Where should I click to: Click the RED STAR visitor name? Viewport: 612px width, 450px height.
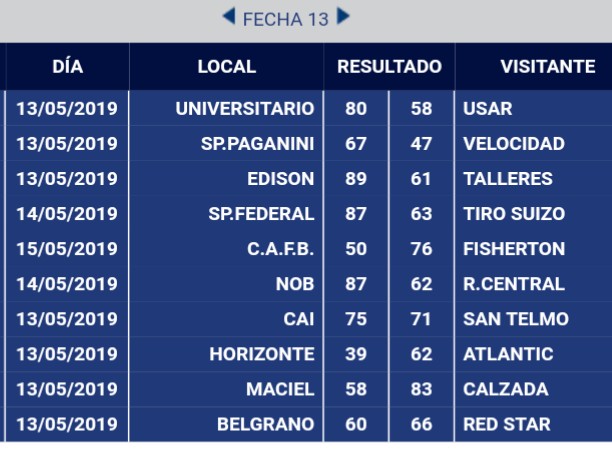(507, 424)
